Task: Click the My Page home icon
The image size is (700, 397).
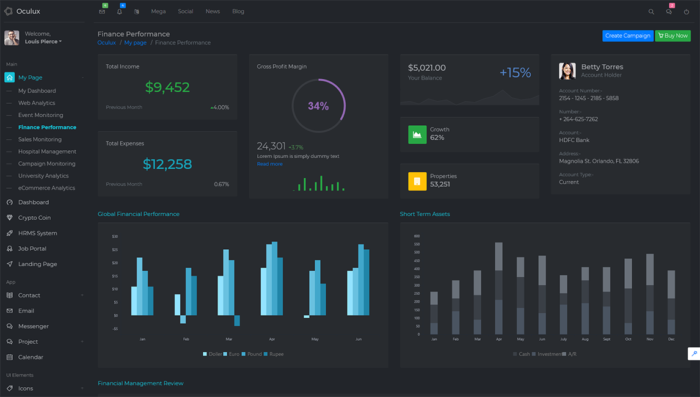Action: tap(9, 77)
